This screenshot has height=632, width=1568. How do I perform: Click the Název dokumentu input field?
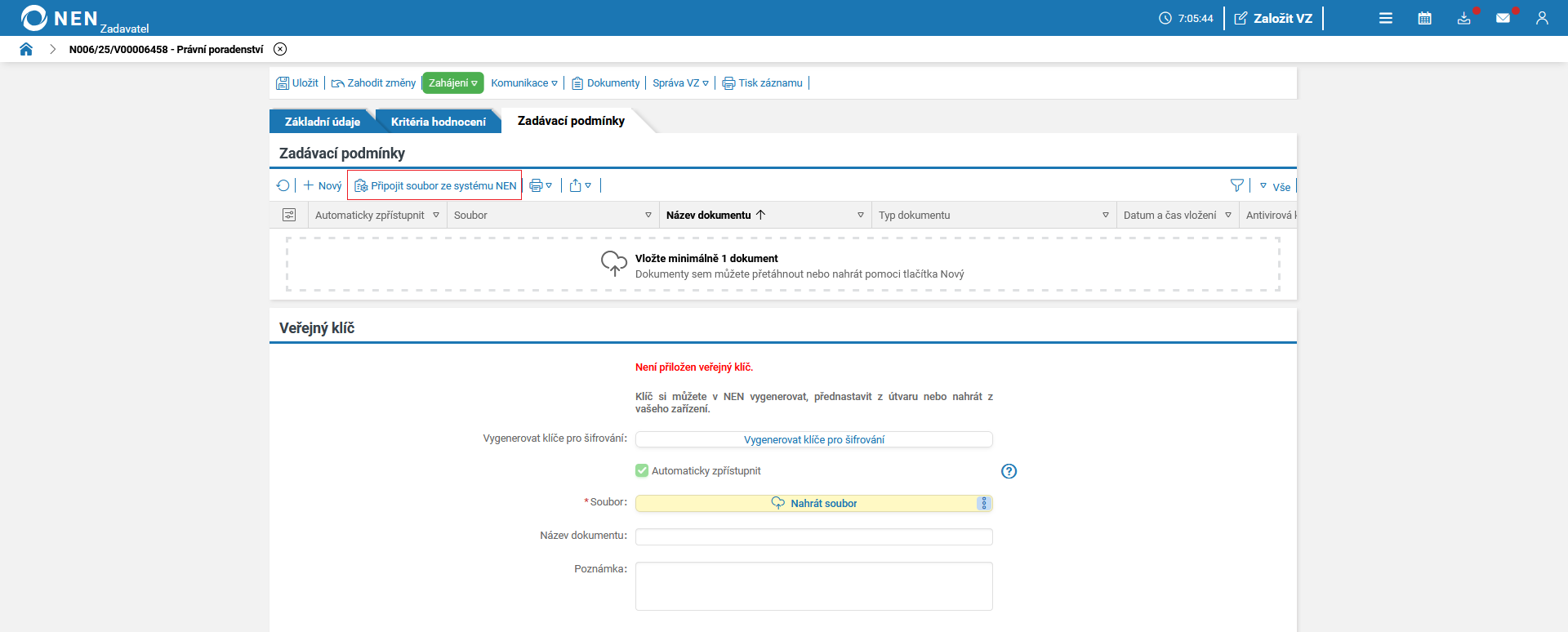[813, 536]
